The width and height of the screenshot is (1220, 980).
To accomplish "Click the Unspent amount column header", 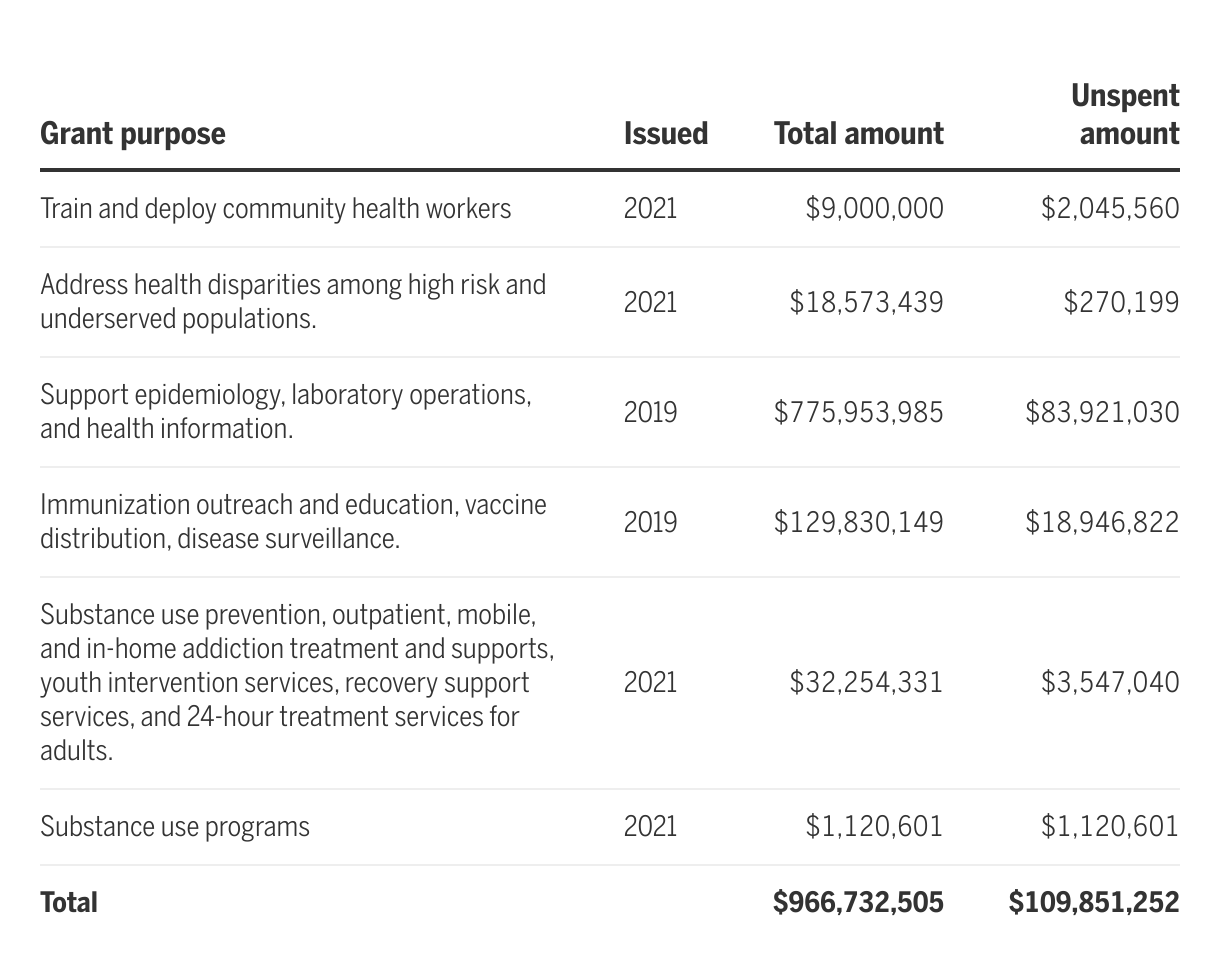I will pyautogui.click(x=1125, y=115).
